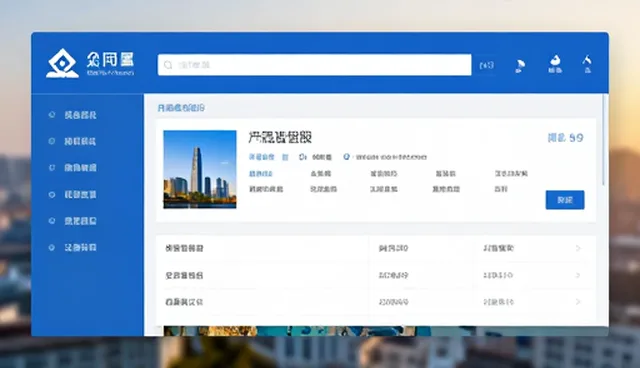Expand the second list row via its chevron arrow
The width and height of the screenshot is (640, 368).
(x=578, y=275)
